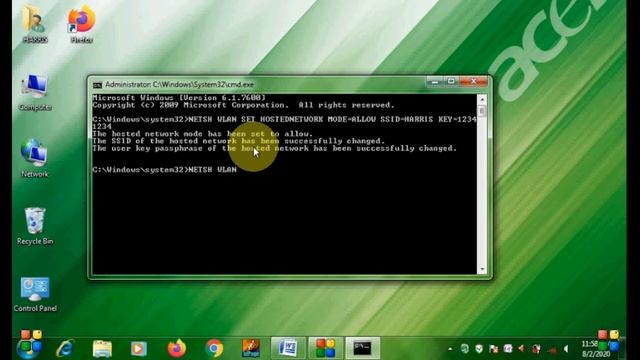Screen dimensions: 640x360
Task: Click the cmd scrollbar up arrow
Action: coord(482,99)
